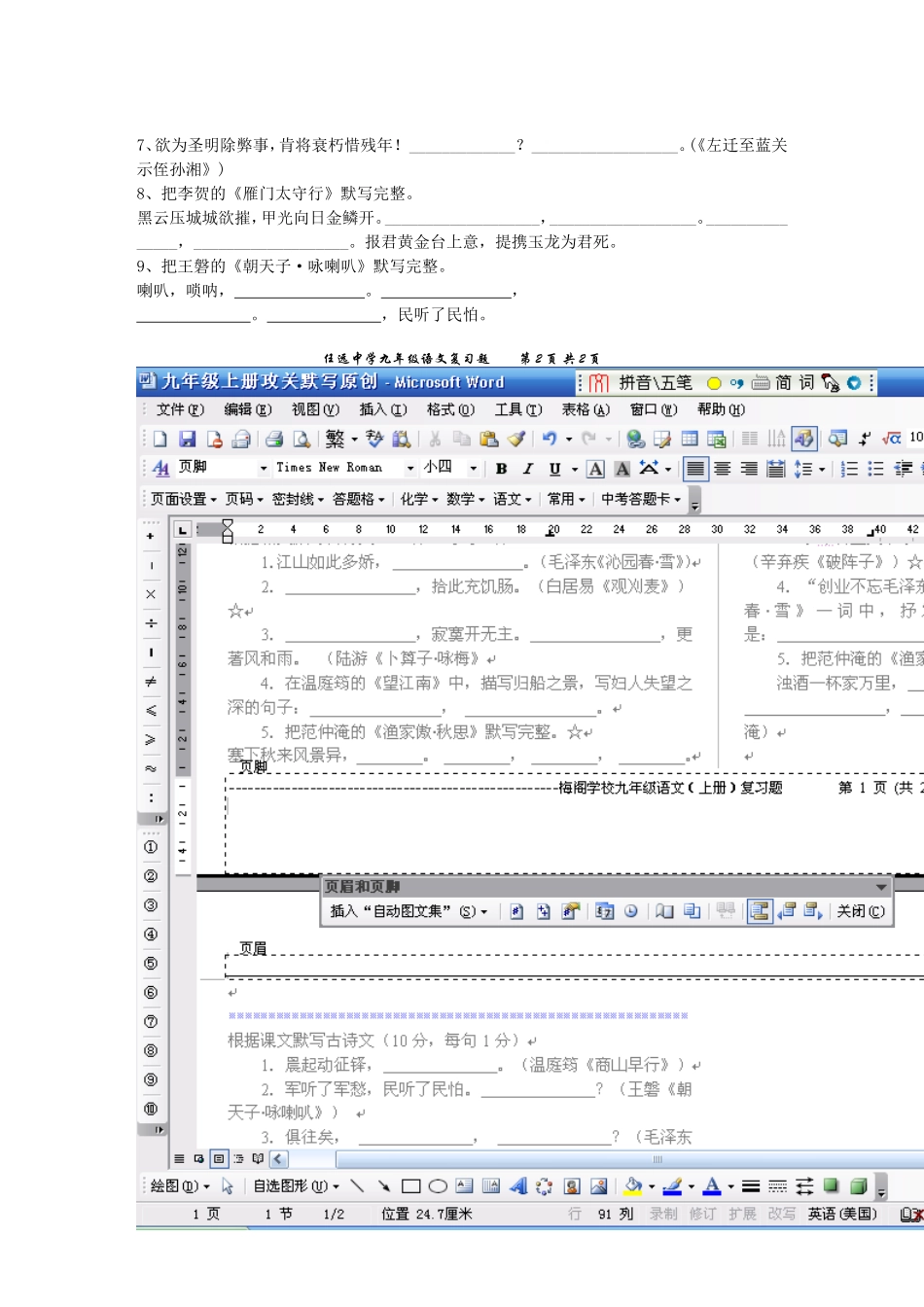
Task: Expand the 化学 dropdown
Action: point(420,499)
